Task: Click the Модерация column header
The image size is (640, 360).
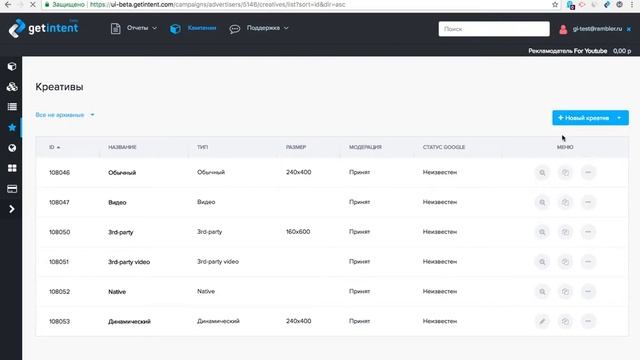Action: click(x=365, y=147)
